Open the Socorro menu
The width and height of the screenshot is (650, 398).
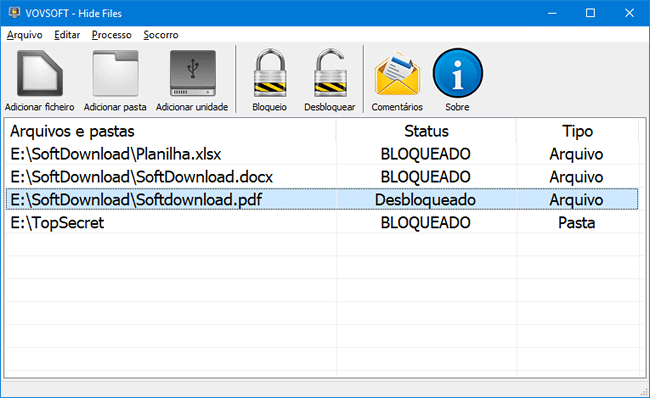pos(161,35)
